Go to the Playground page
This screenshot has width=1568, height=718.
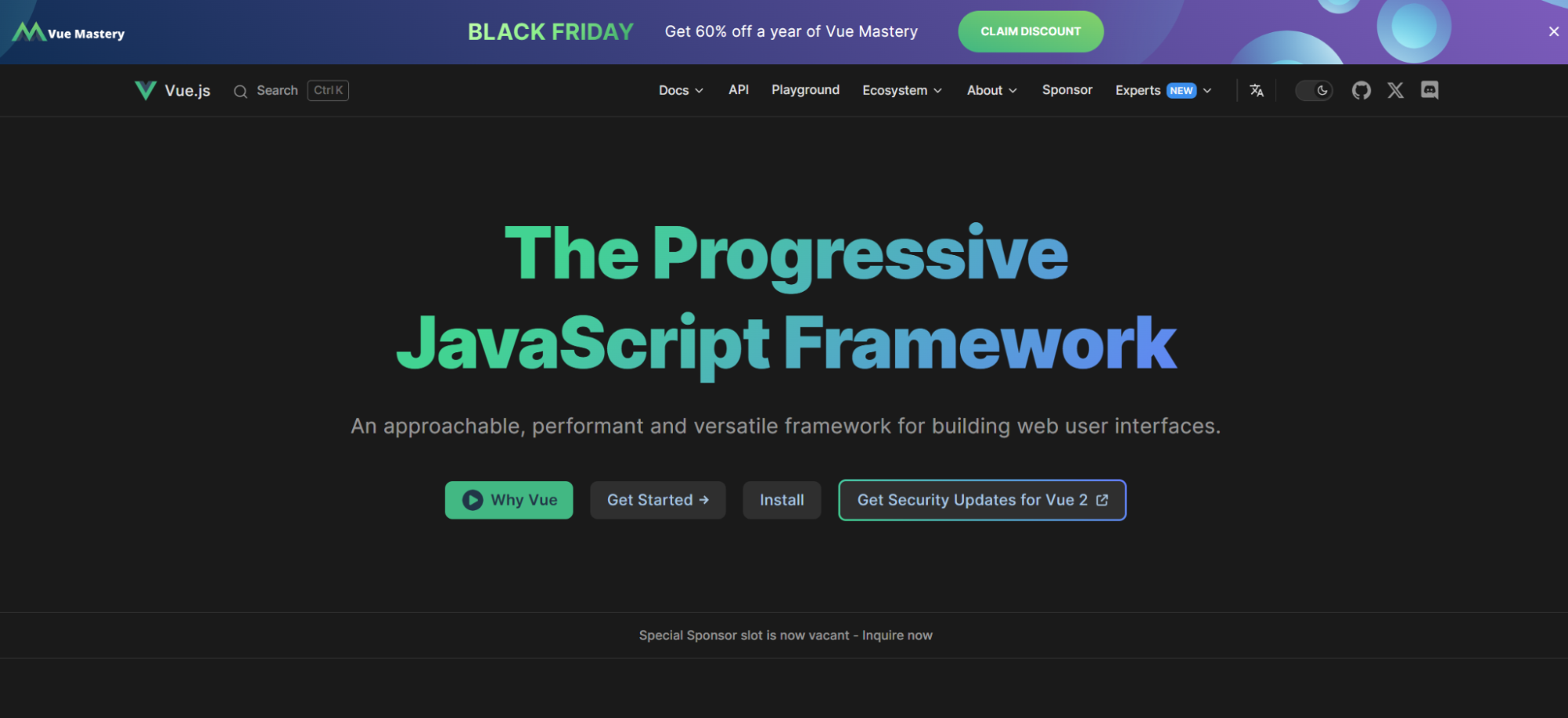point(806,90)
